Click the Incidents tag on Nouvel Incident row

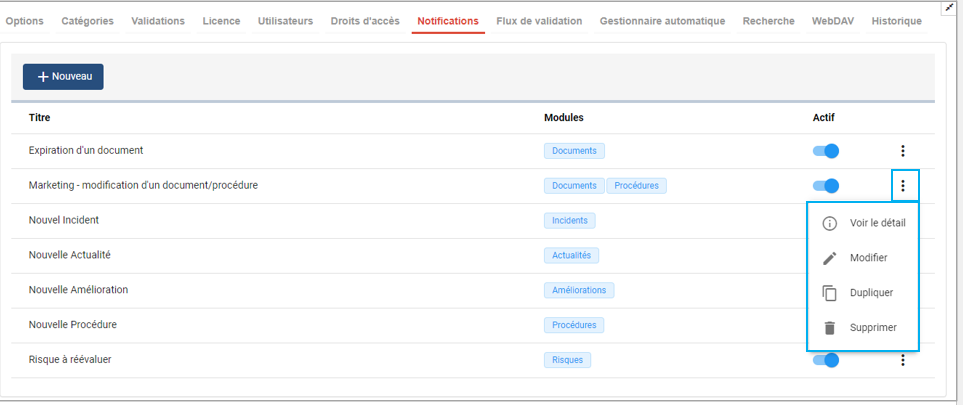[570, 220]
